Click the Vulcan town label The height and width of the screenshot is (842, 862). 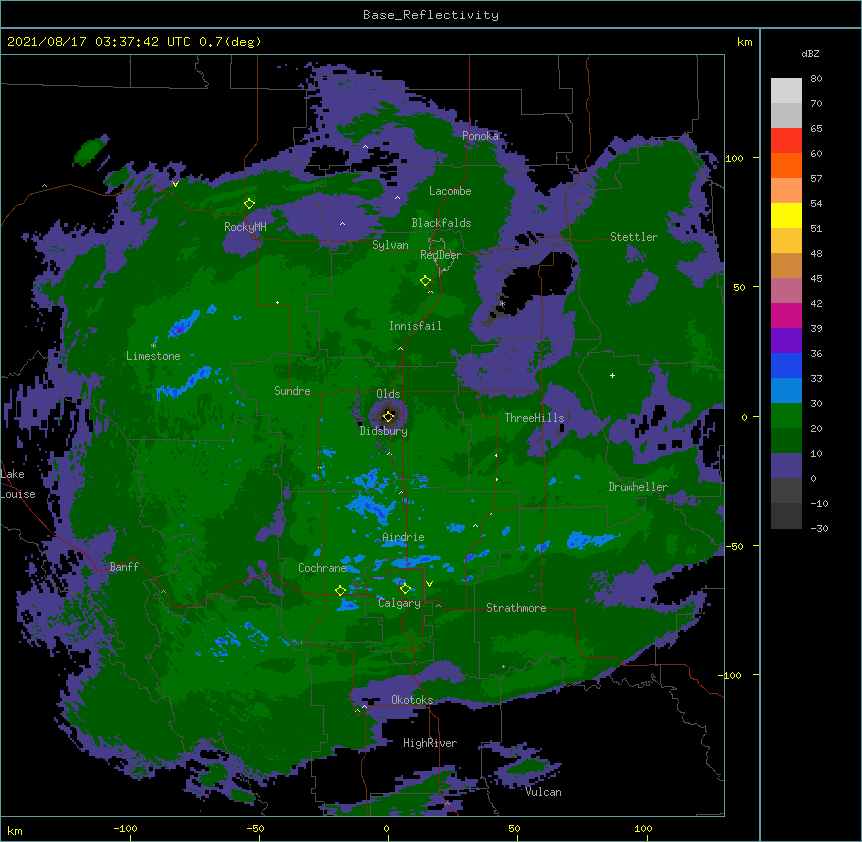[x=544, y=792]
